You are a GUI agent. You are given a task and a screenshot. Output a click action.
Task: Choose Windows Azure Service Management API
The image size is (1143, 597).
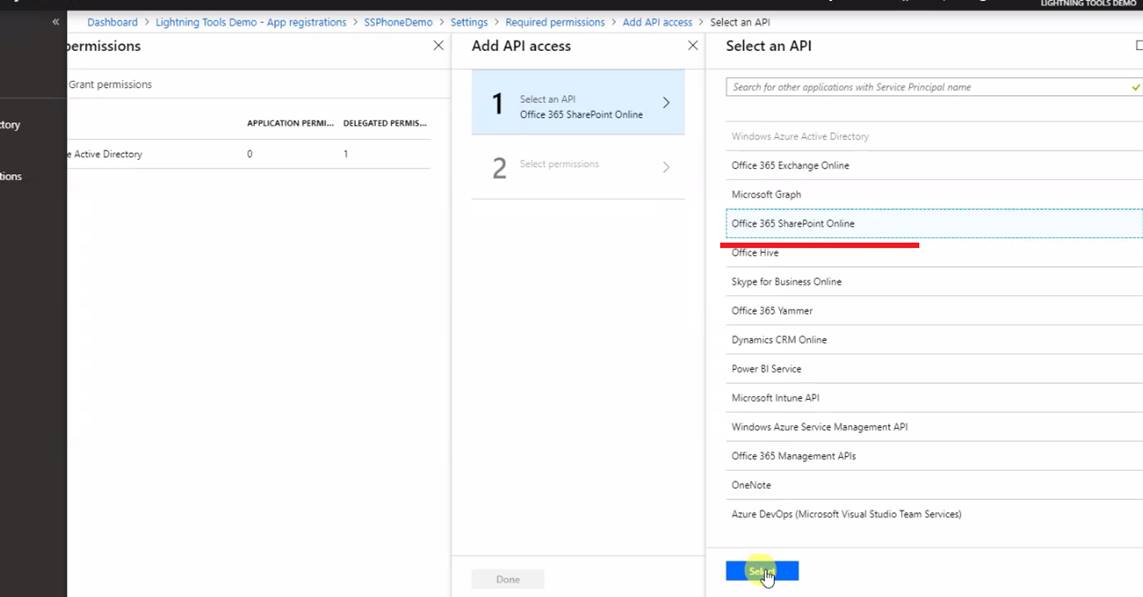[935, 427]
